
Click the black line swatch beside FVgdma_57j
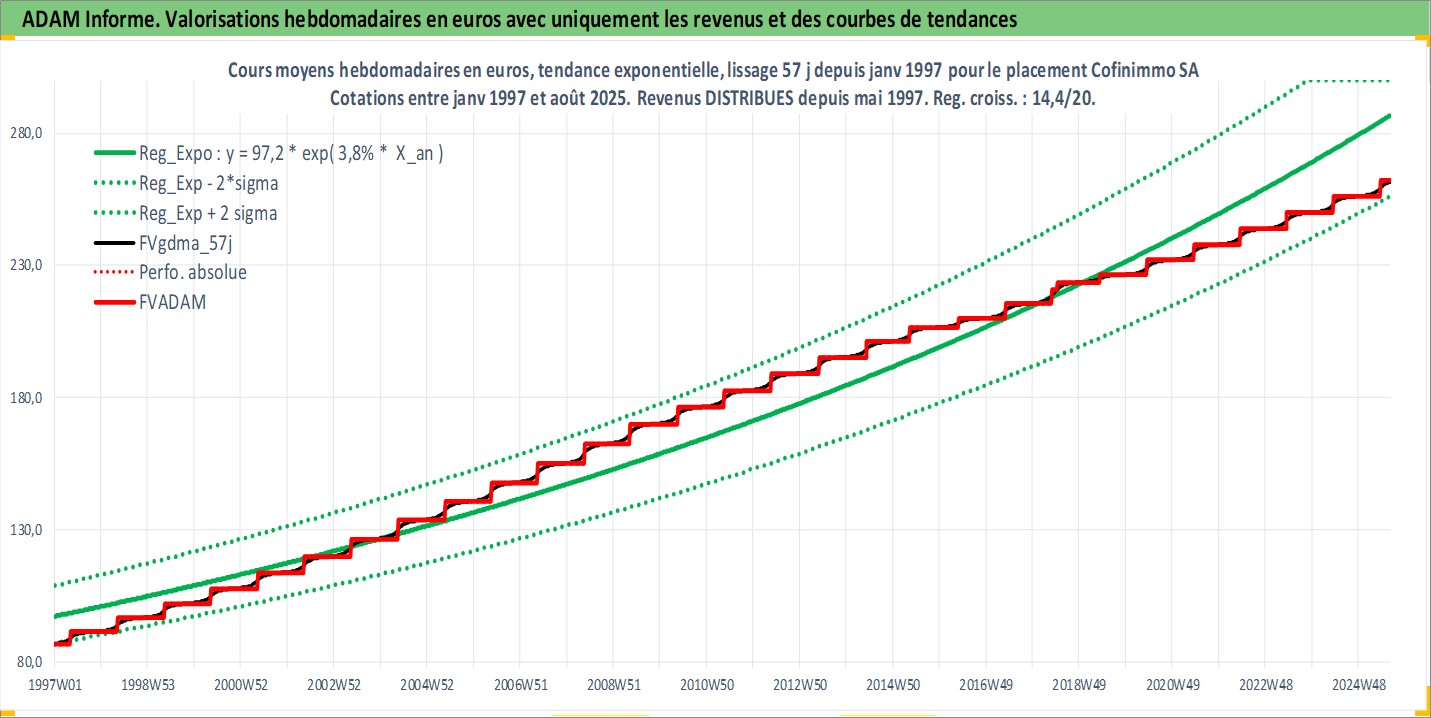[x=113, y=243]
